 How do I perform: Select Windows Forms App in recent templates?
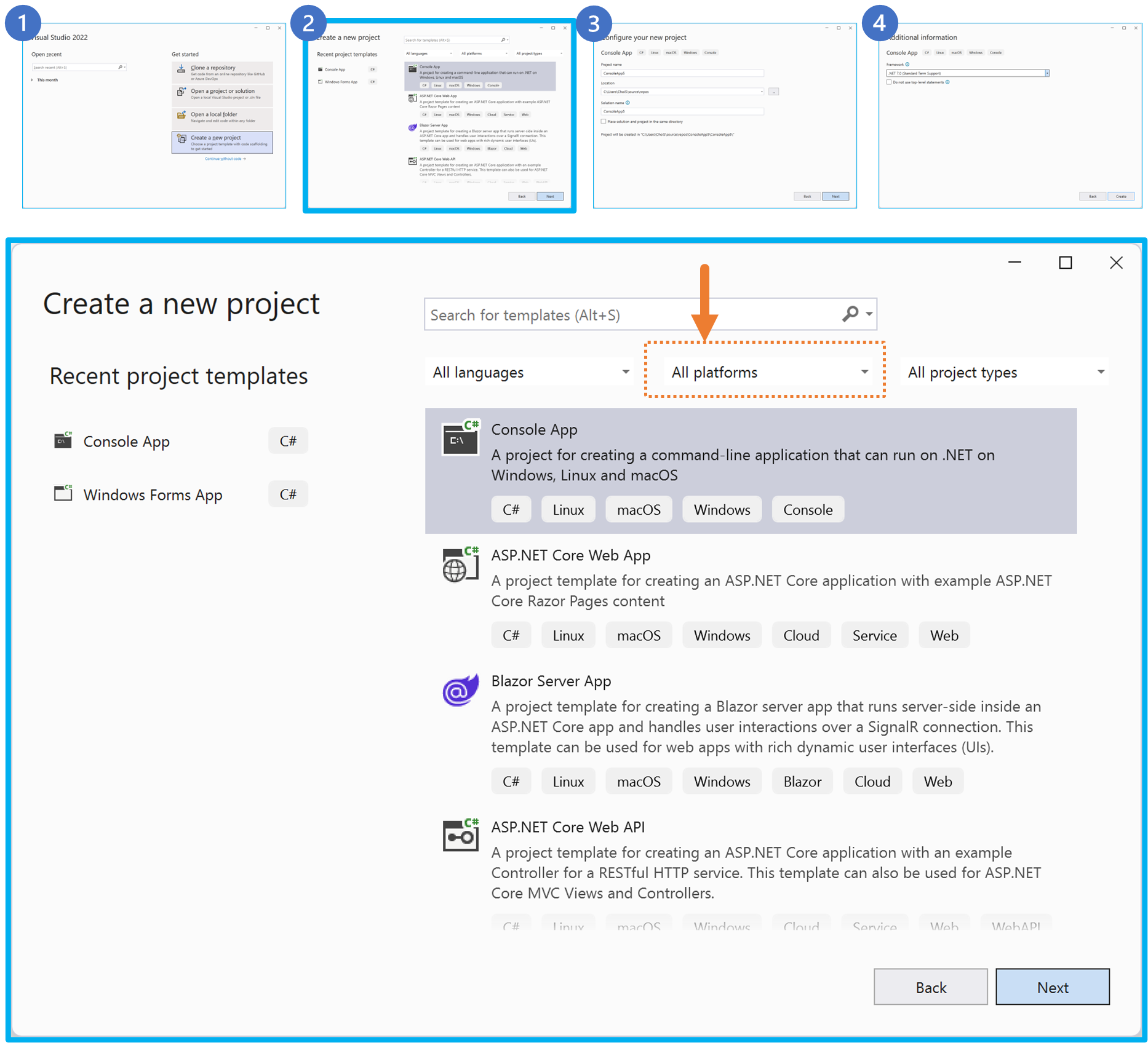pyautogui.click(x=153, y=495)
